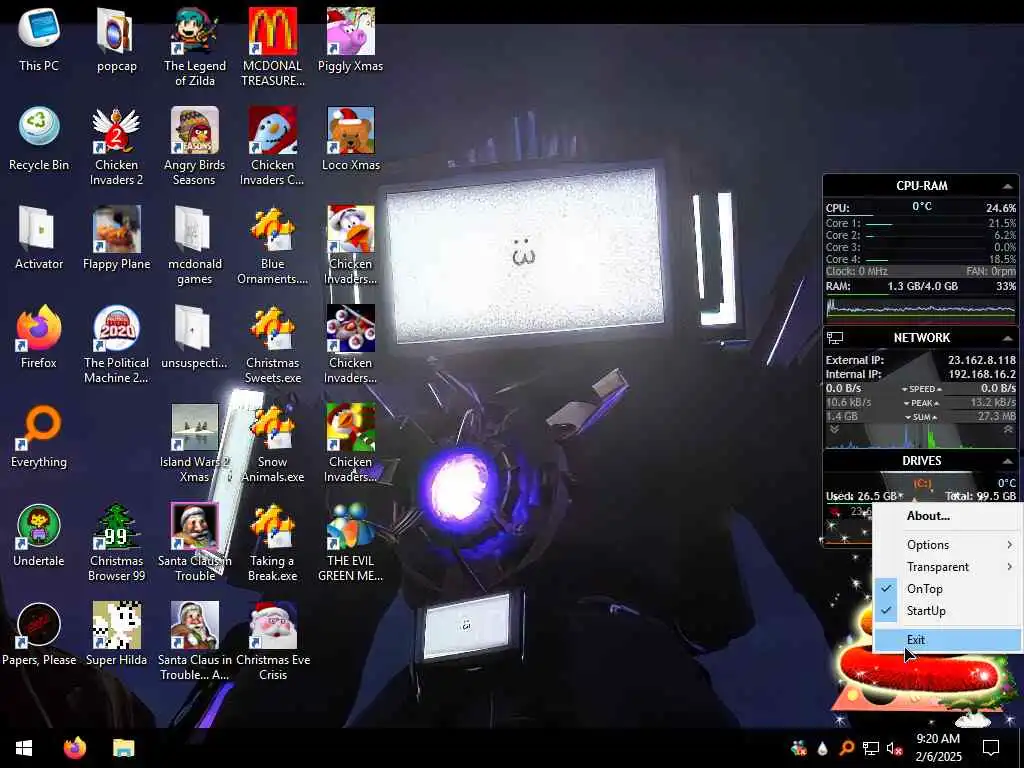Click the Used: 26.5 GB drive text
Screen dimensions: 1024x768
coord(861,496)
